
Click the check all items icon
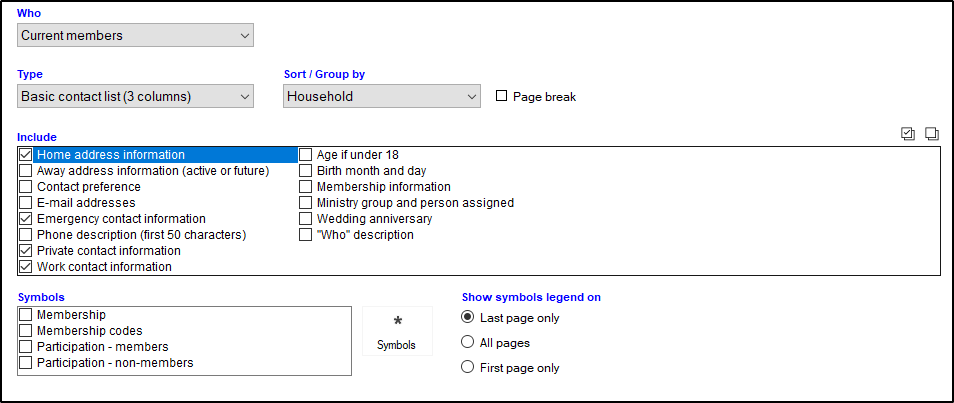tap(908, 134)
